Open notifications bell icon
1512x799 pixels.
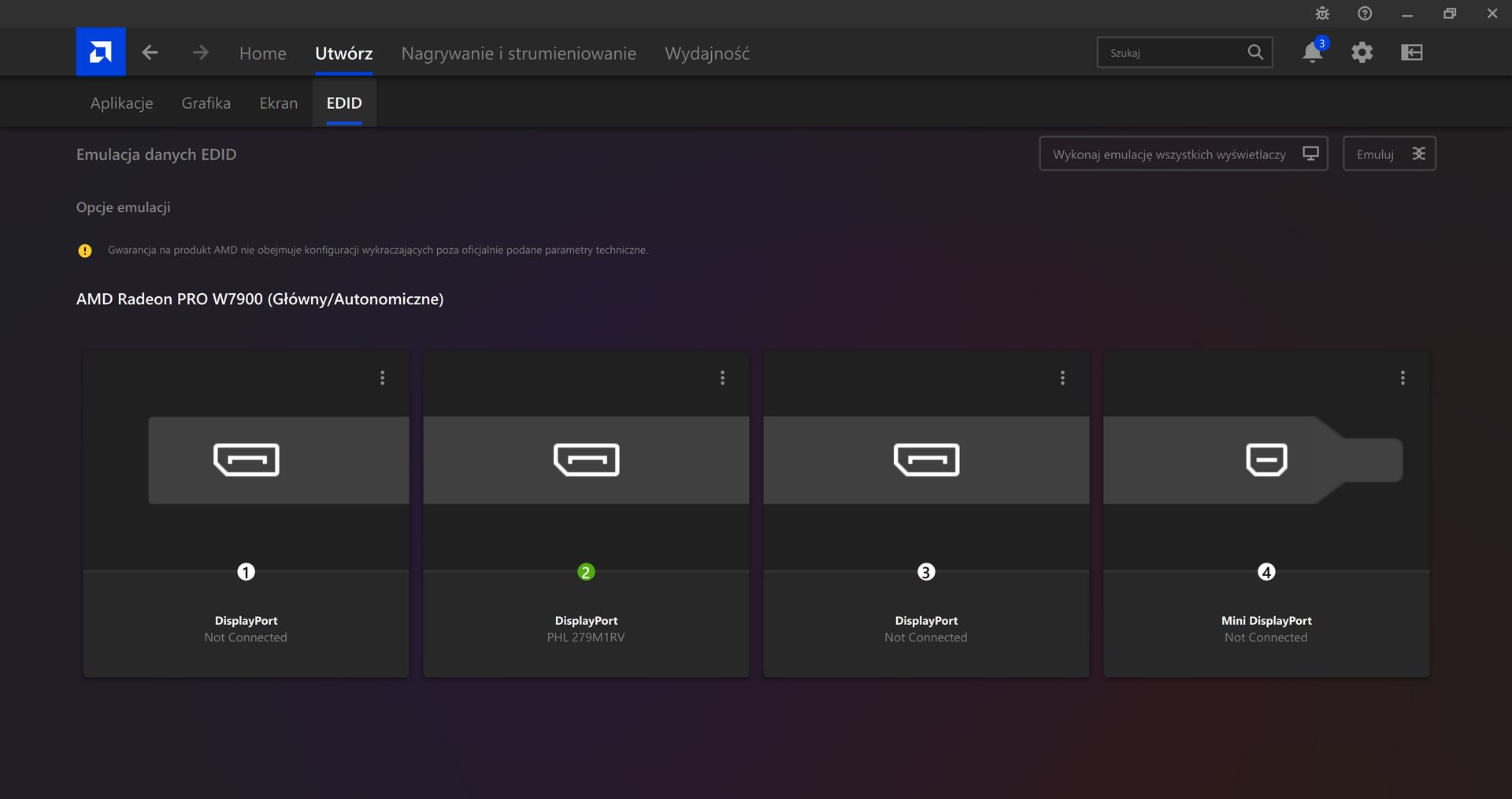click(x=1313, y=52)
